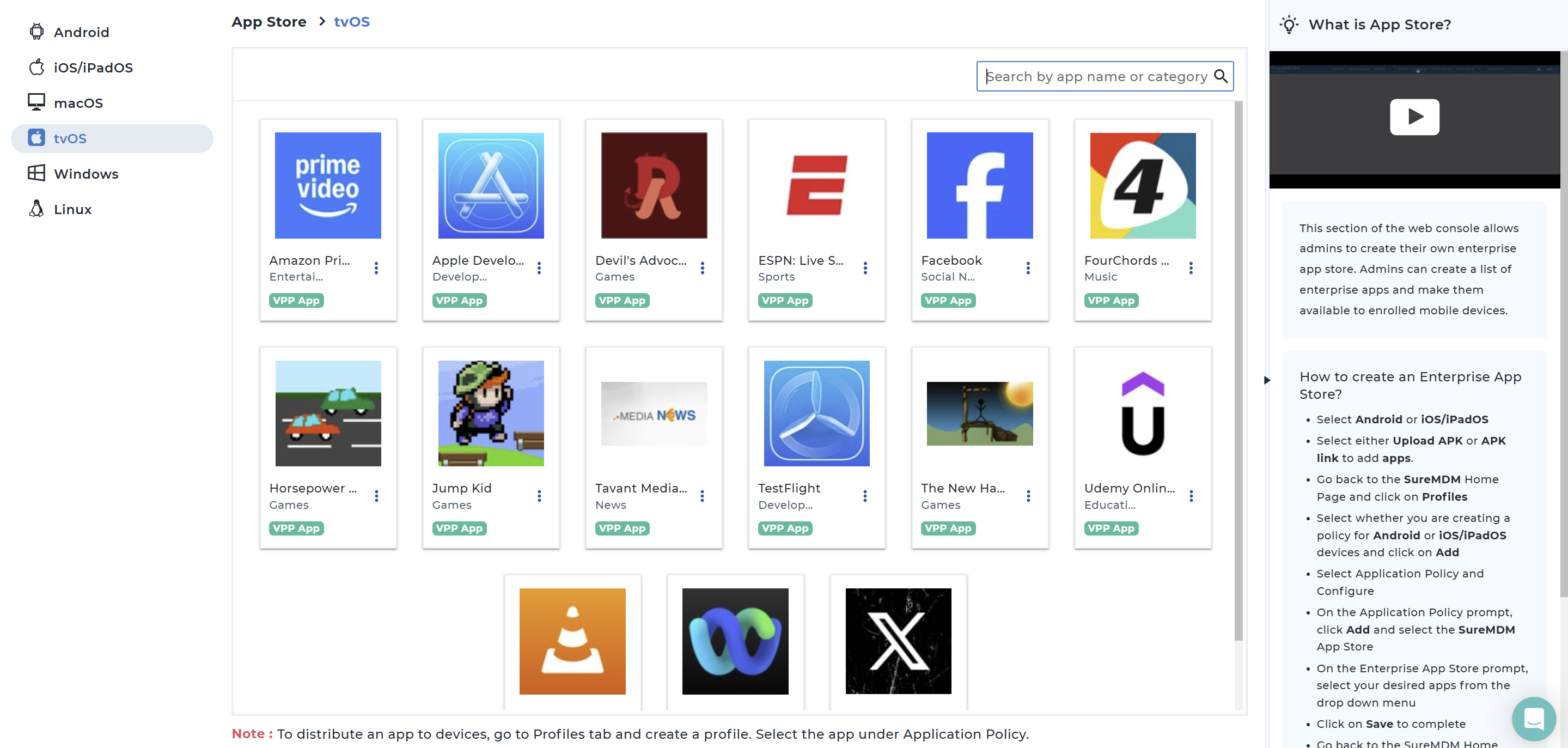Open Horsepower game icon
Image resolution: width=1568 pixels, height=748 pixels.
tap(327, 413)
